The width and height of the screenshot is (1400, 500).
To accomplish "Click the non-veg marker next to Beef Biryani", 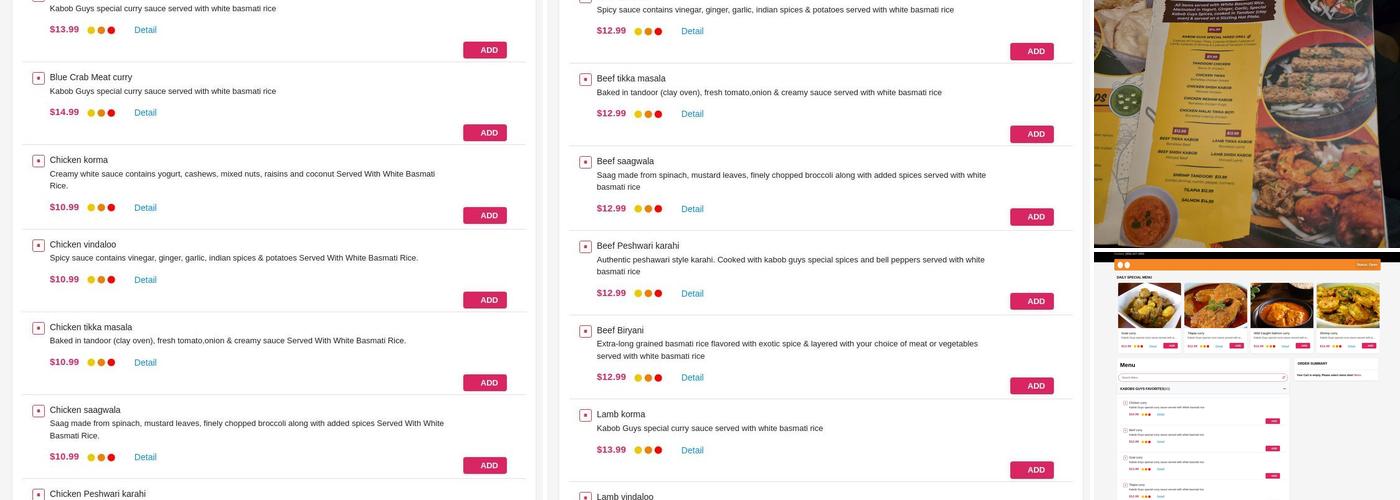I will tap(585, 331).
